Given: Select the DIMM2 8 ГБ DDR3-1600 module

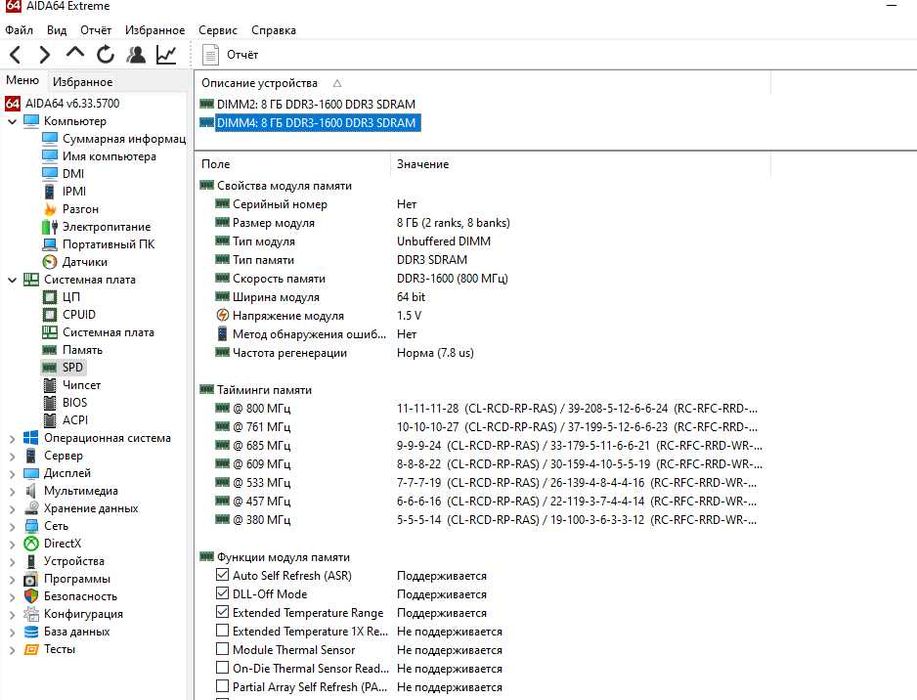Looking at the screenshot, I should [x=308, y=104].
